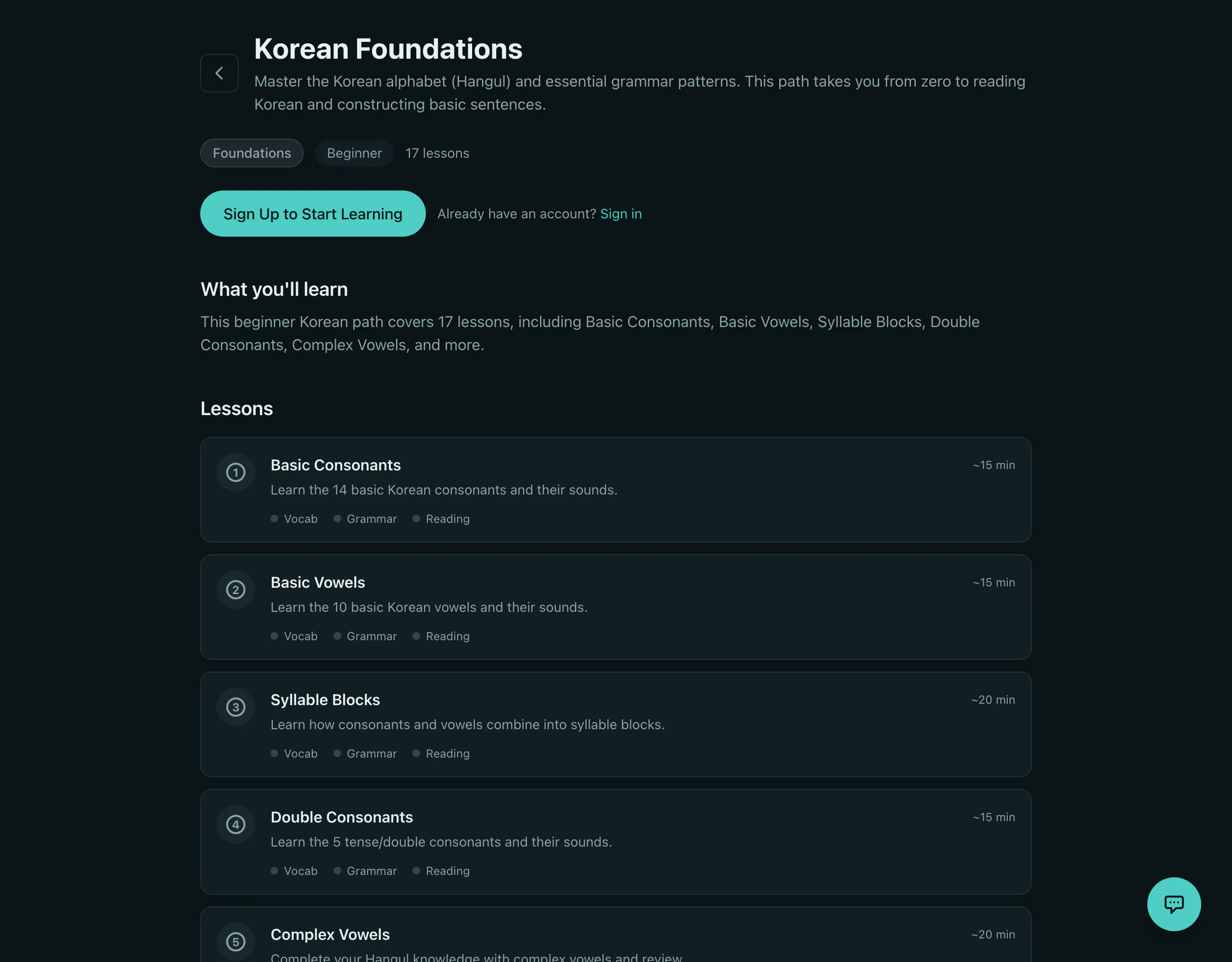Click the Beginner level tag
The image size is (1232, 962).
354,153
